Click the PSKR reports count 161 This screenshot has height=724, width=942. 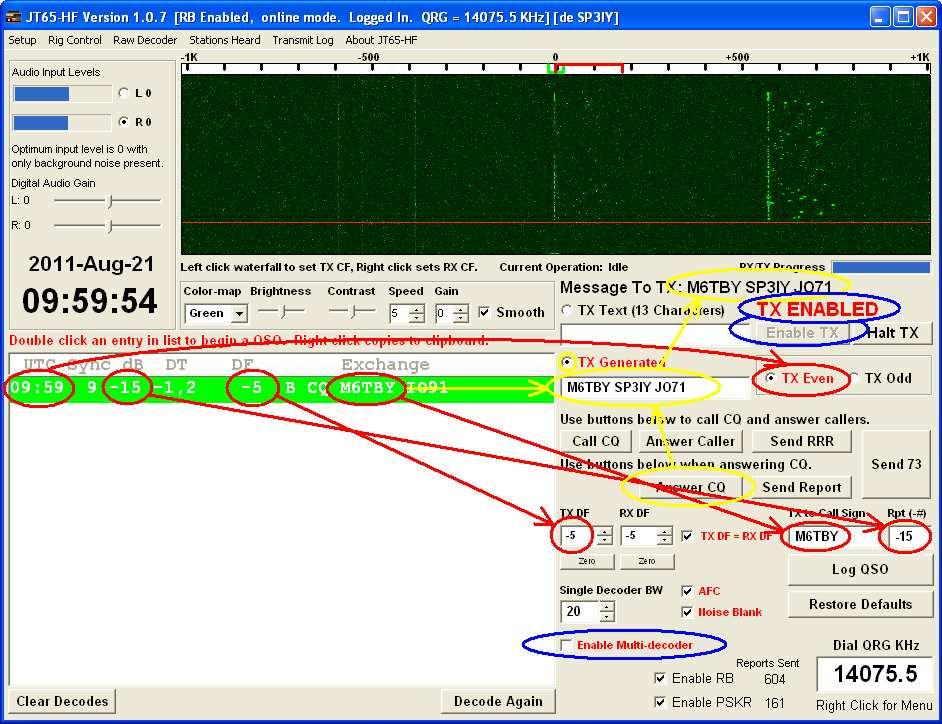point(774,703)
